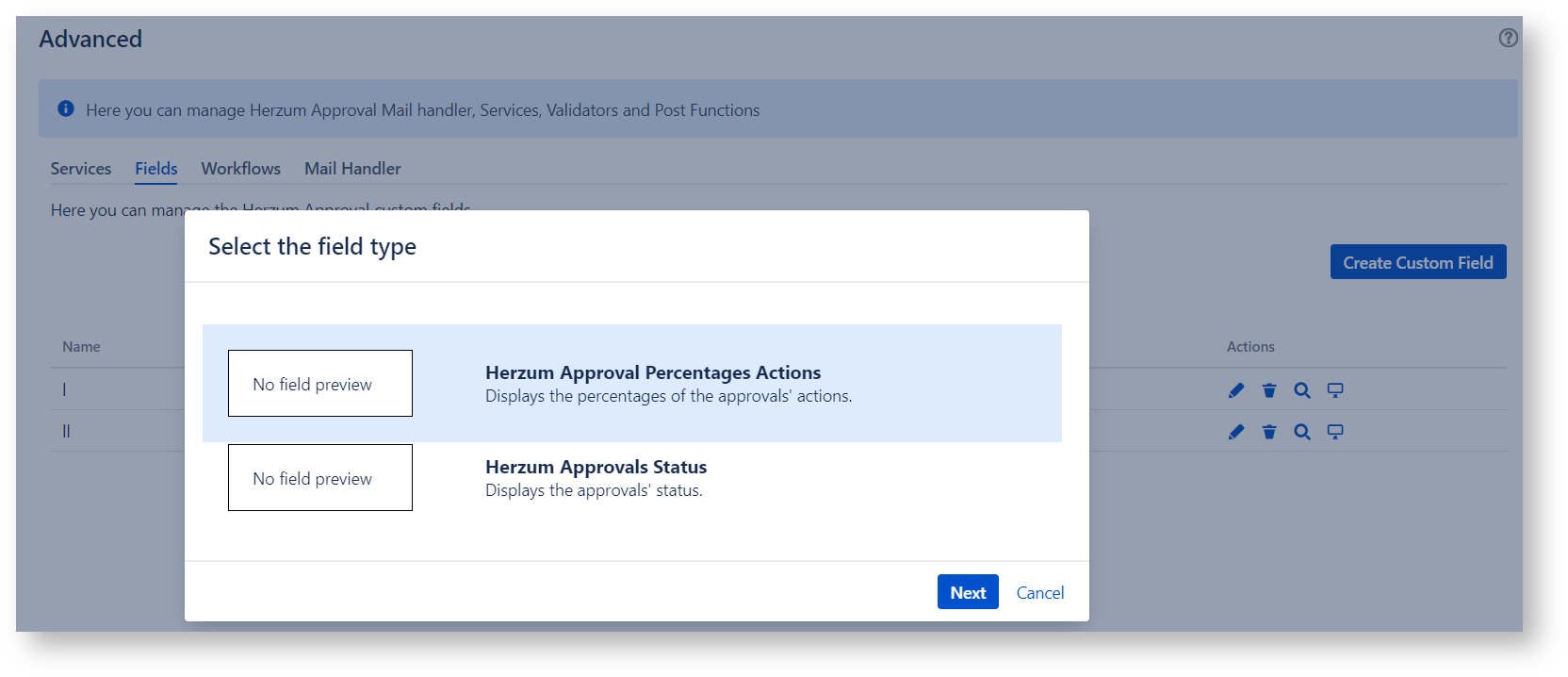The image size is (1568, 677).
Task: Click the preview box beside Herzum Approvals Status
Action: (320, 478)
